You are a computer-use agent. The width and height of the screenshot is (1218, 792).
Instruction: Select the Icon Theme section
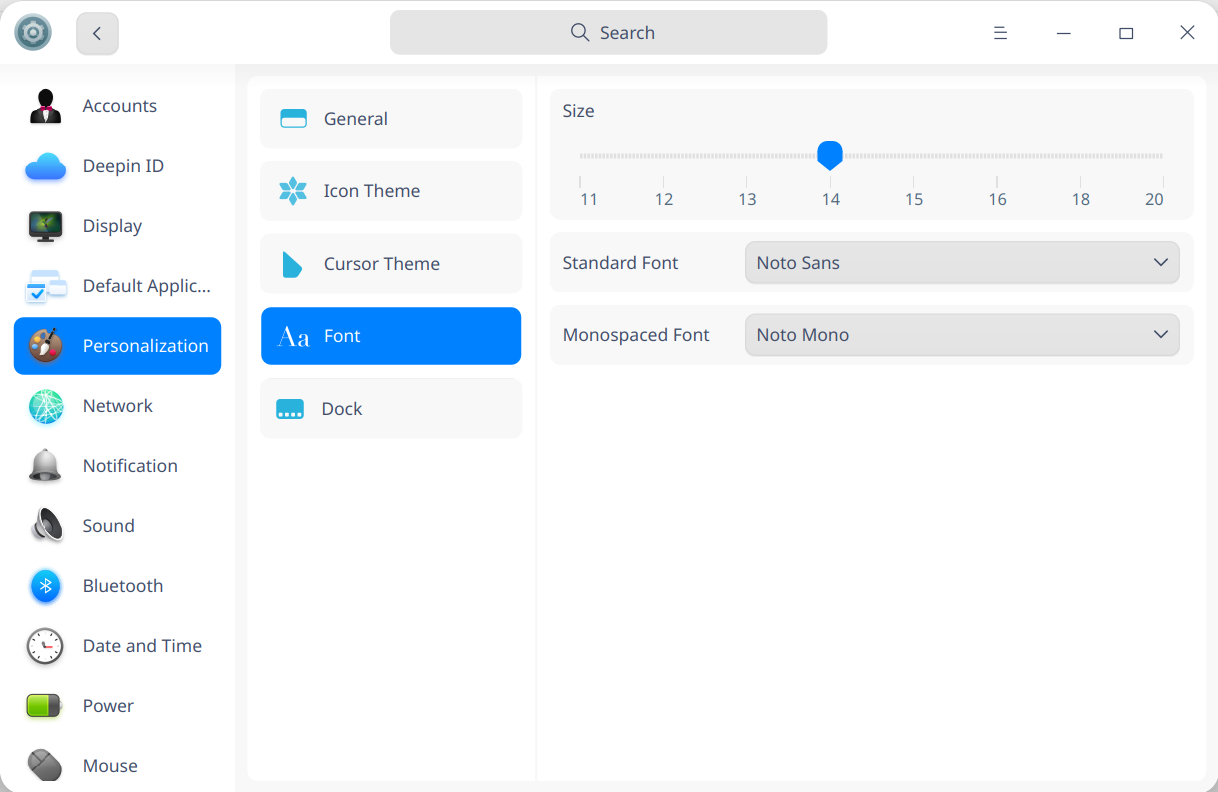pyautogui.click(x=391, y=191)
